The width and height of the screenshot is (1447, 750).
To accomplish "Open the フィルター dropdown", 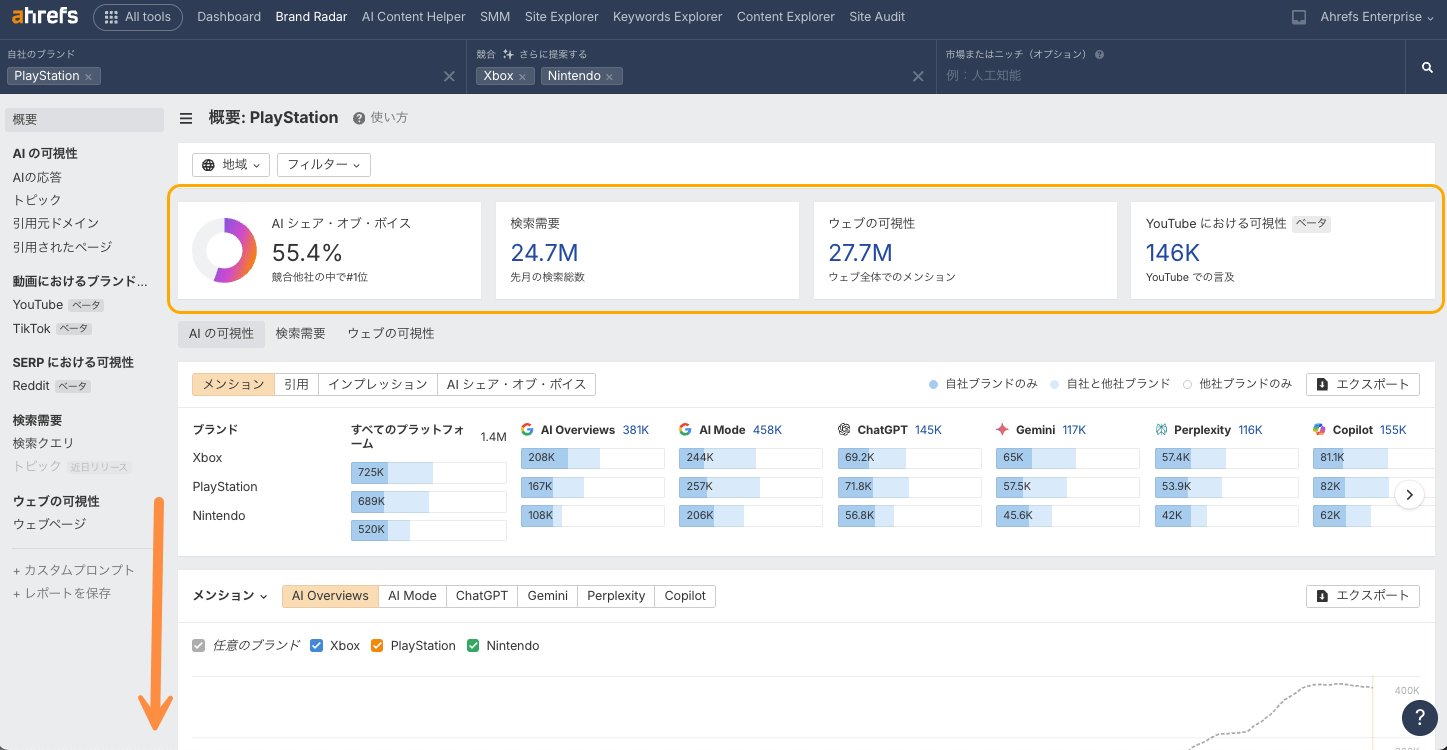I will click(x=324, y=165).
